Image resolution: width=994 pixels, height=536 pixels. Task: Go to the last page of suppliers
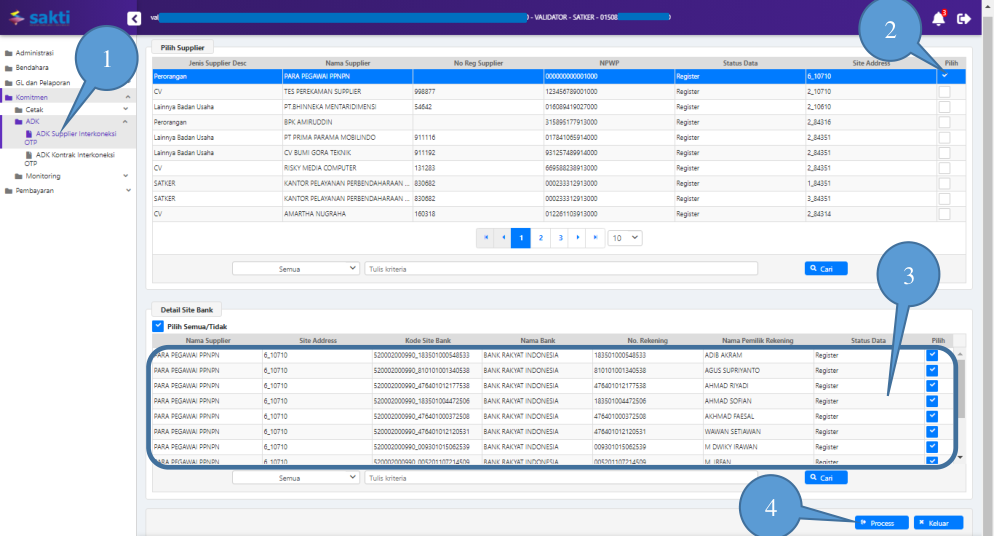click(596, 238)
